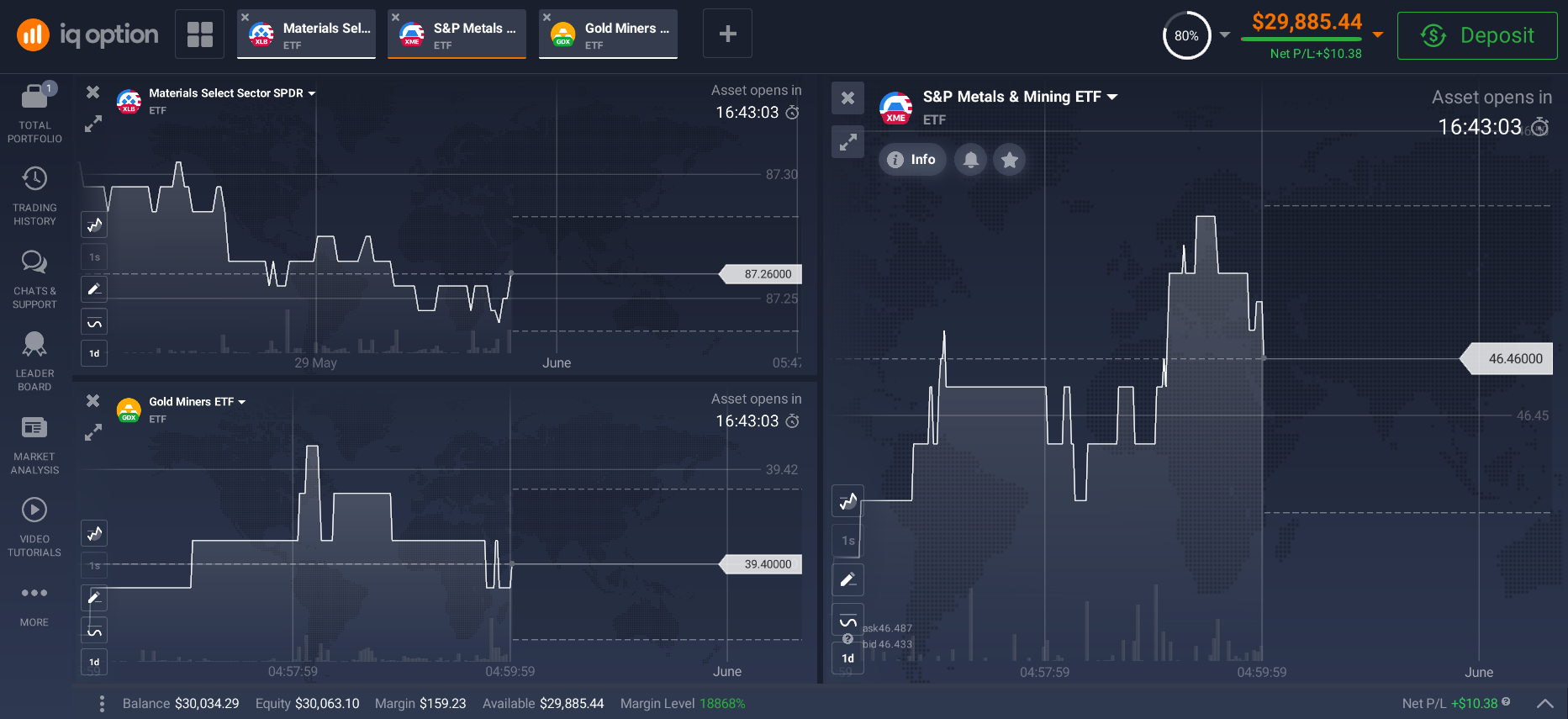Add S&P Metals ETF to favorites star
1568x719 pixels.
pos(1010,160)
